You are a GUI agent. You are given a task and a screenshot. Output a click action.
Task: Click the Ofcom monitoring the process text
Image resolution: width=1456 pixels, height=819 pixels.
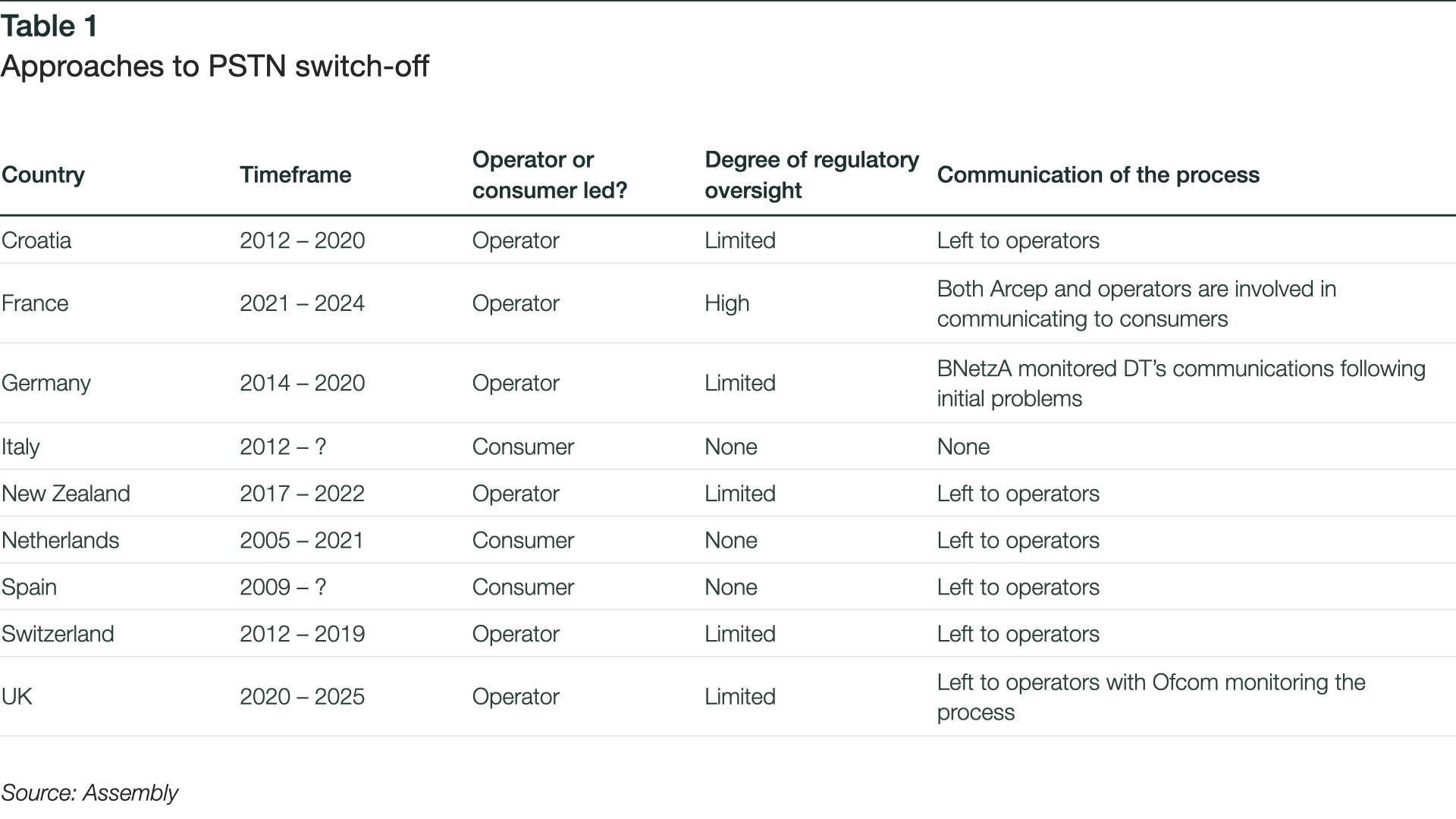click(x=1151, y=698)
